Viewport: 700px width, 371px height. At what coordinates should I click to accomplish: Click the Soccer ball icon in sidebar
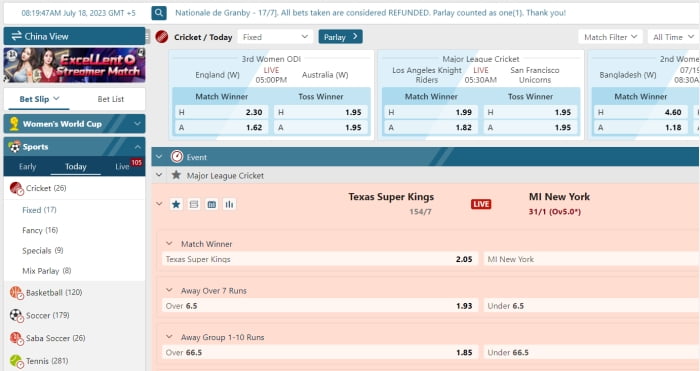[x=16, y=316]
